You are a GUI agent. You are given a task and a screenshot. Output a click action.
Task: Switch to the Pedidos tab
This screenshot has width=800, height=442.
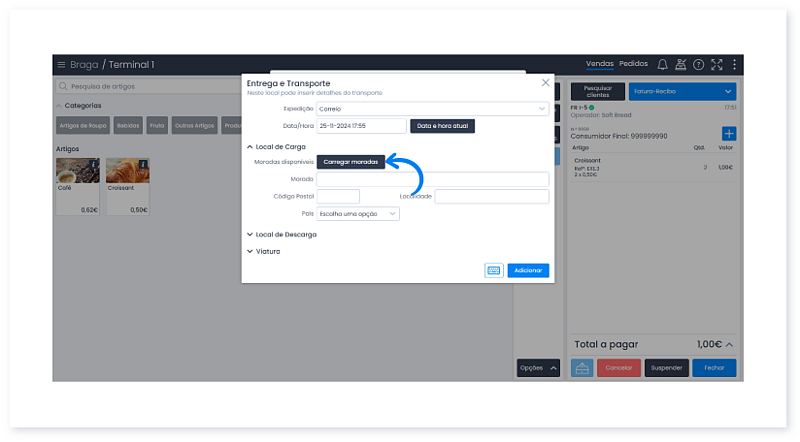pyautogui.click(x=633, y=64)
